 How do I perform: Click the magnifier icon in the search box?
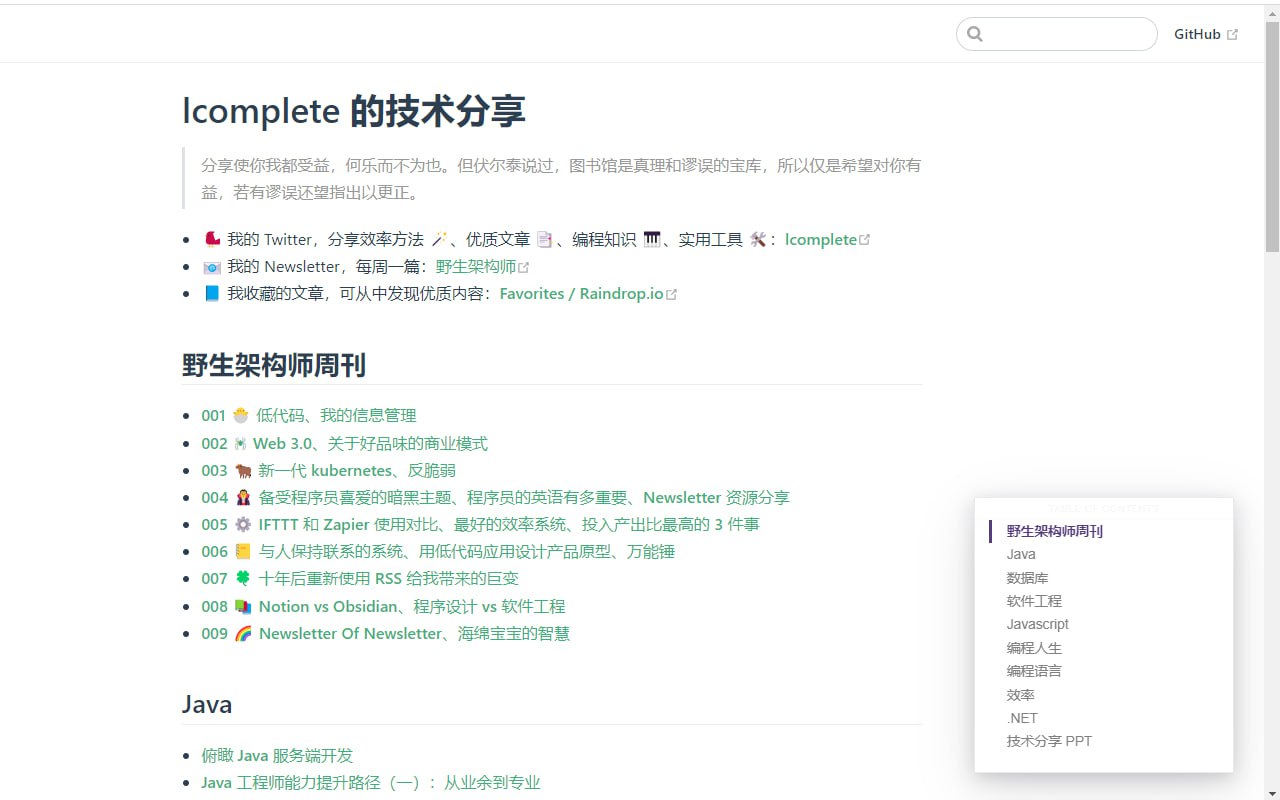pyautogui.click(x=975, y=34)
